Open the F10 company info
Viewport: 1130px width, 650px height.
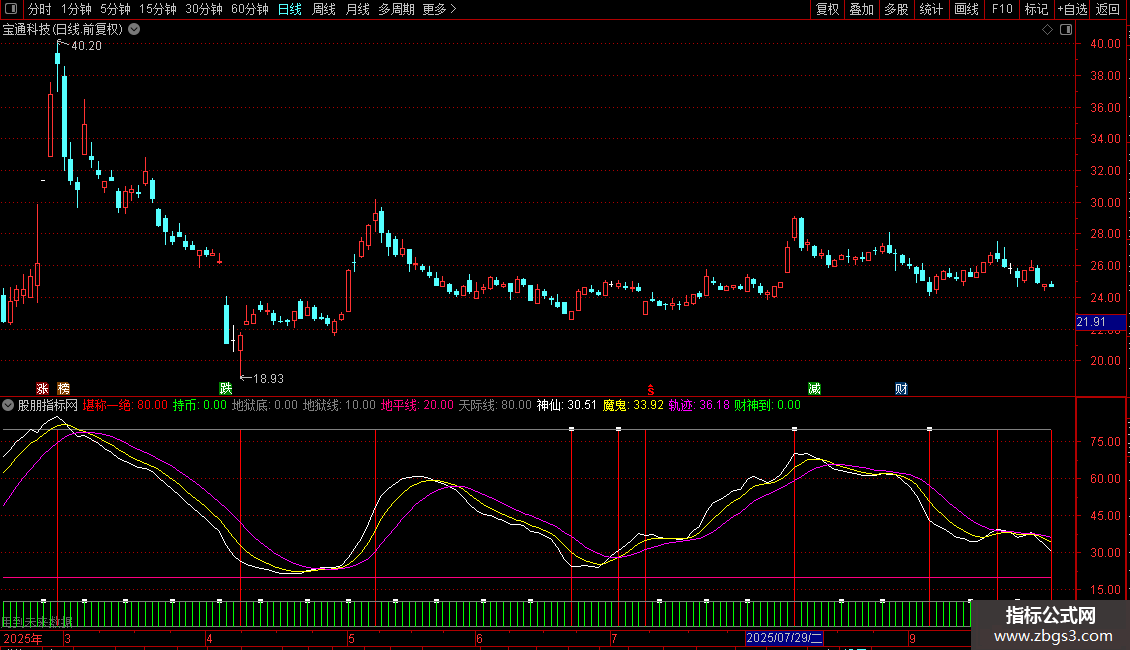tap(1001, 10)
